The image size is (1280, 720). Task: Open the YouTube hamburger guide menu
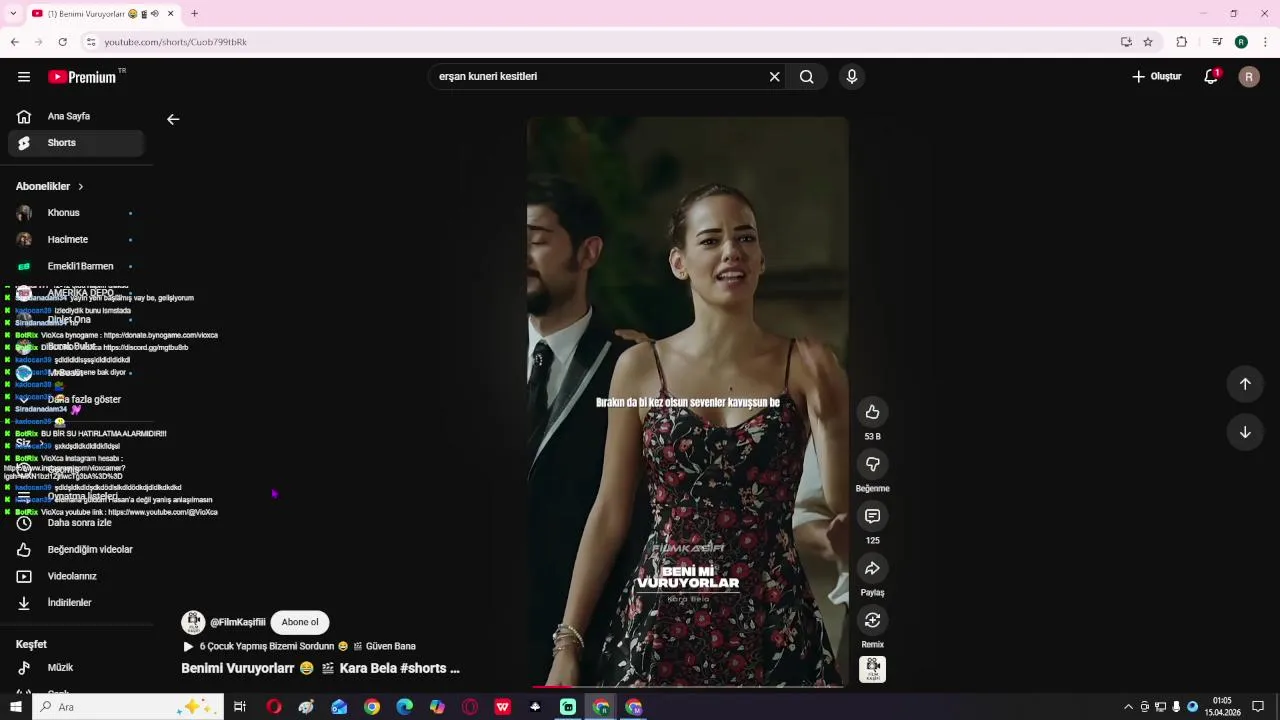click(24, 77)
